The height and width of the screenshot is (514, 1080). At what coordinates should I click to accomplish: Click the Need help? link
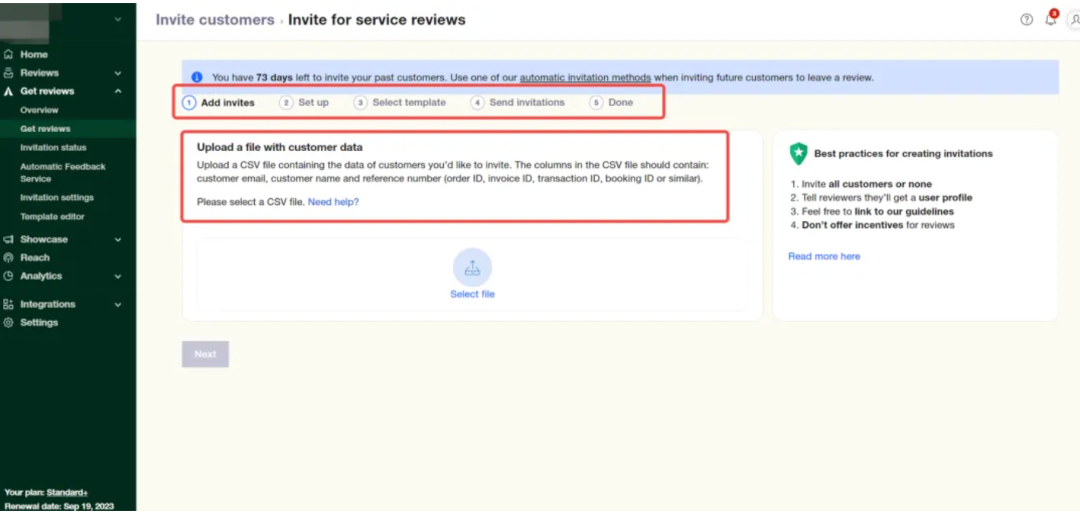coord(333,202)
